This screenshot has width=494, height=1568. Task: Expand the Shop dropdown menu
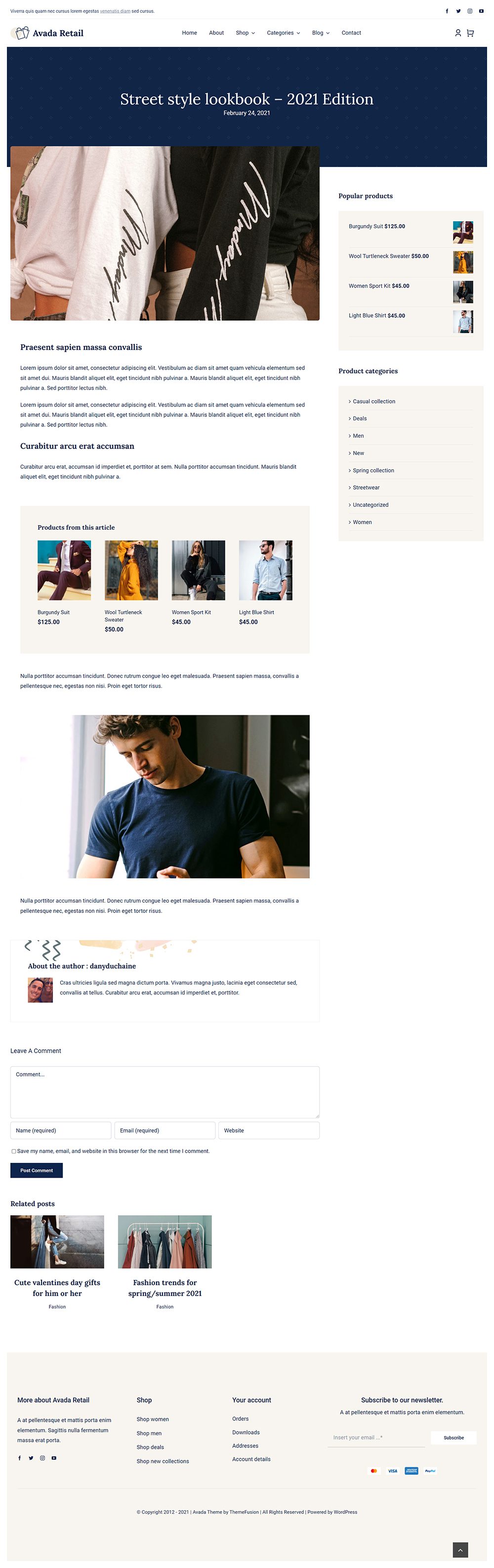(x=245, y=33)
